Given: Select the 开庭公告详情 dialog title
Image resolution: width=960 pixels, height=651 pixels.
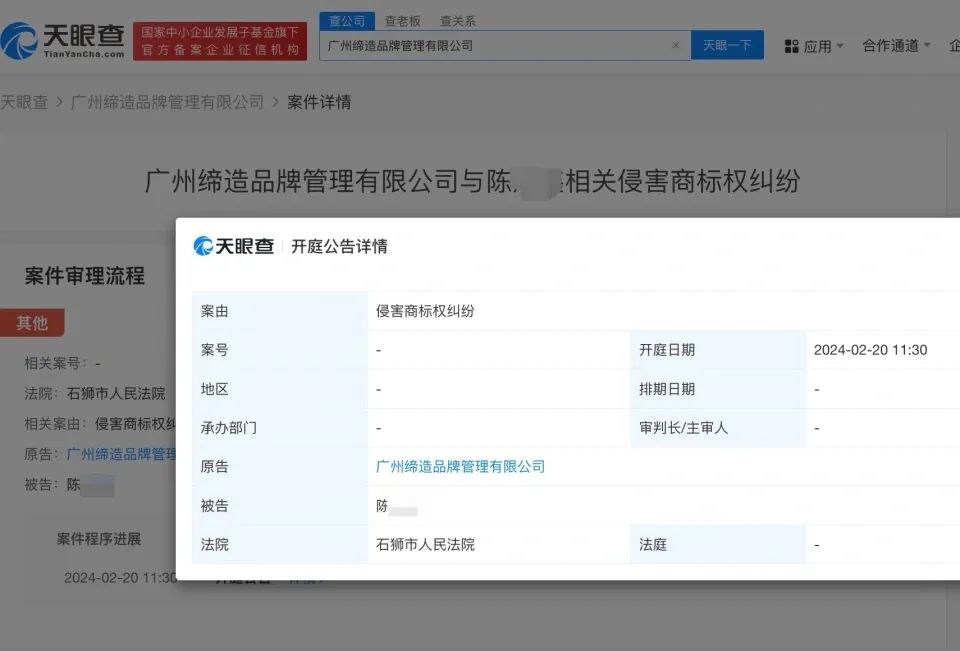Looking at the screenshot, I should pos(339,246).
